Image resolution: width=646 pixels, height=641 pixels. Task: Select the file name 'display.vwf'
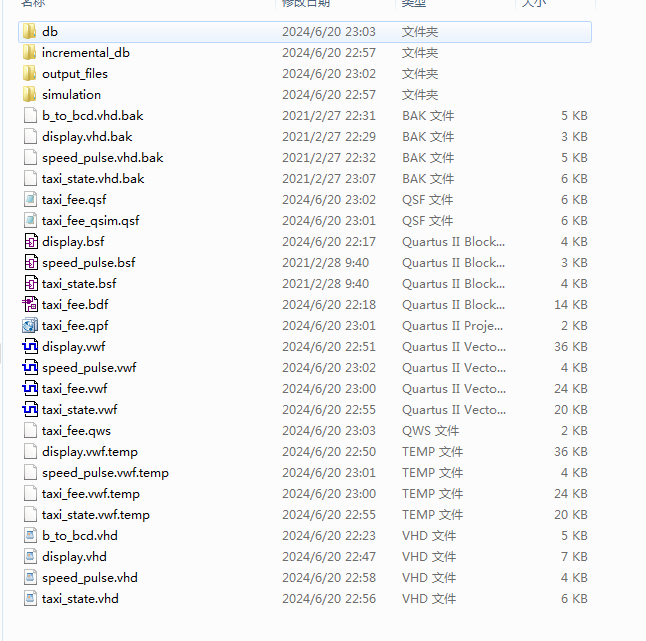(x=73, y=347)
